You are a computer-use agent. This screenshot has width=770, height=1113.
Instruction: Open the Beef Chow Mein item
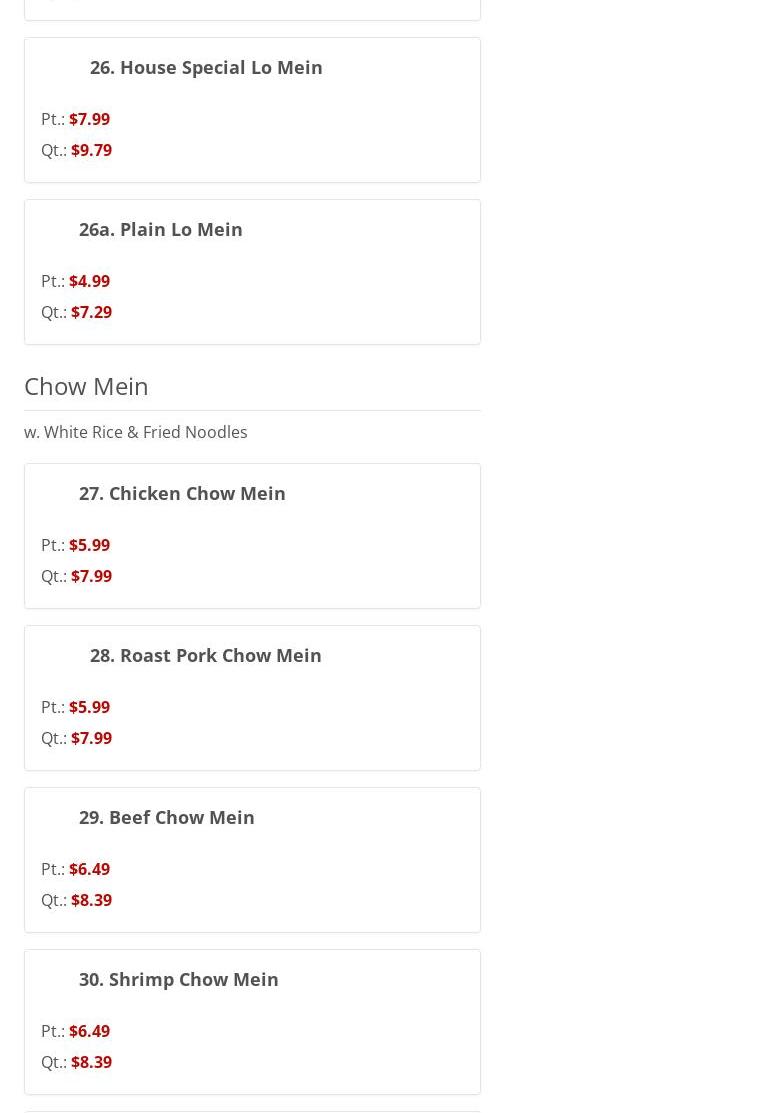click(166, 817)
